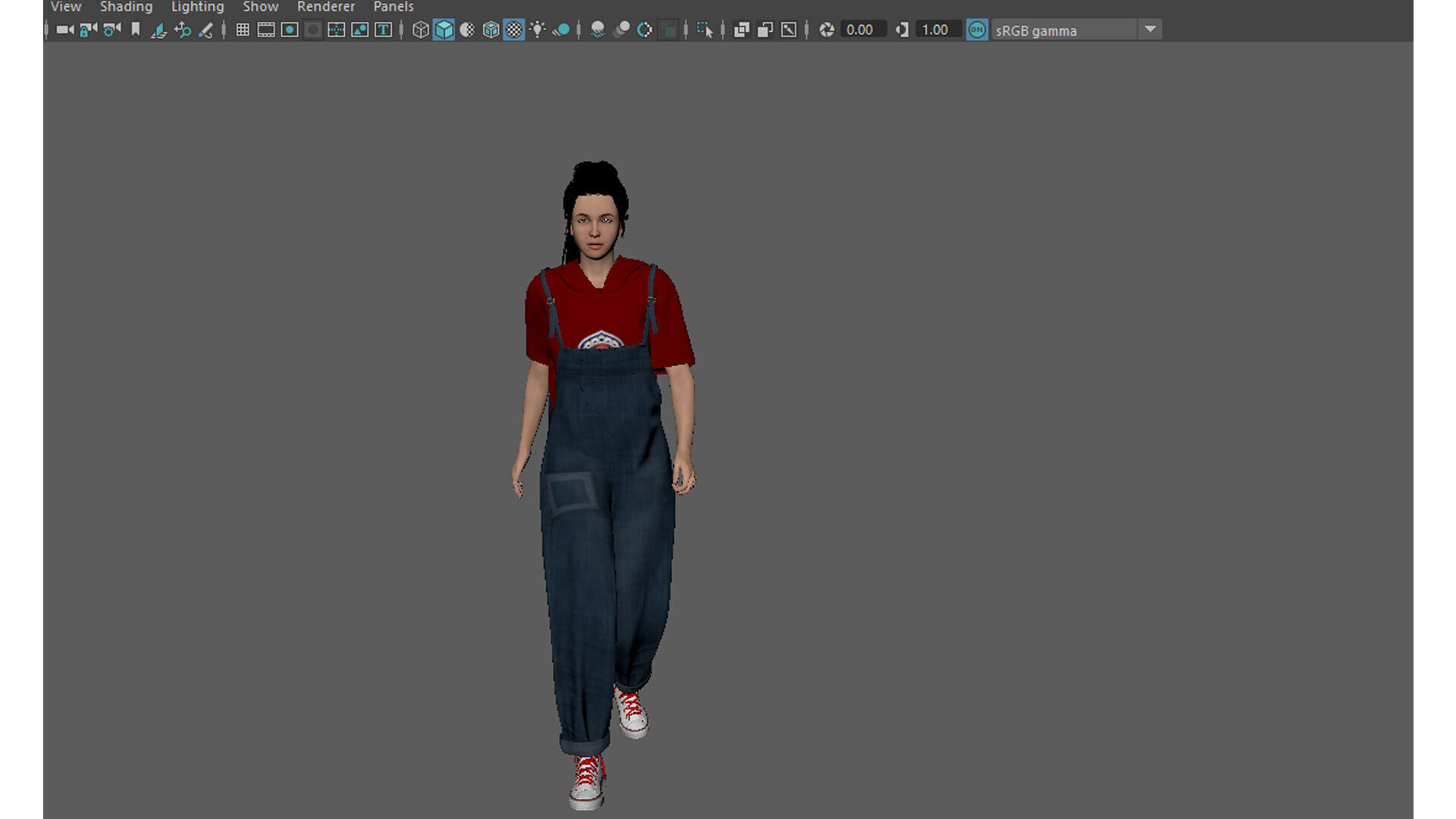Toggle the viewport Grid display
Image resolution: width=1456 pixels, height=819 pixels.
243,30
